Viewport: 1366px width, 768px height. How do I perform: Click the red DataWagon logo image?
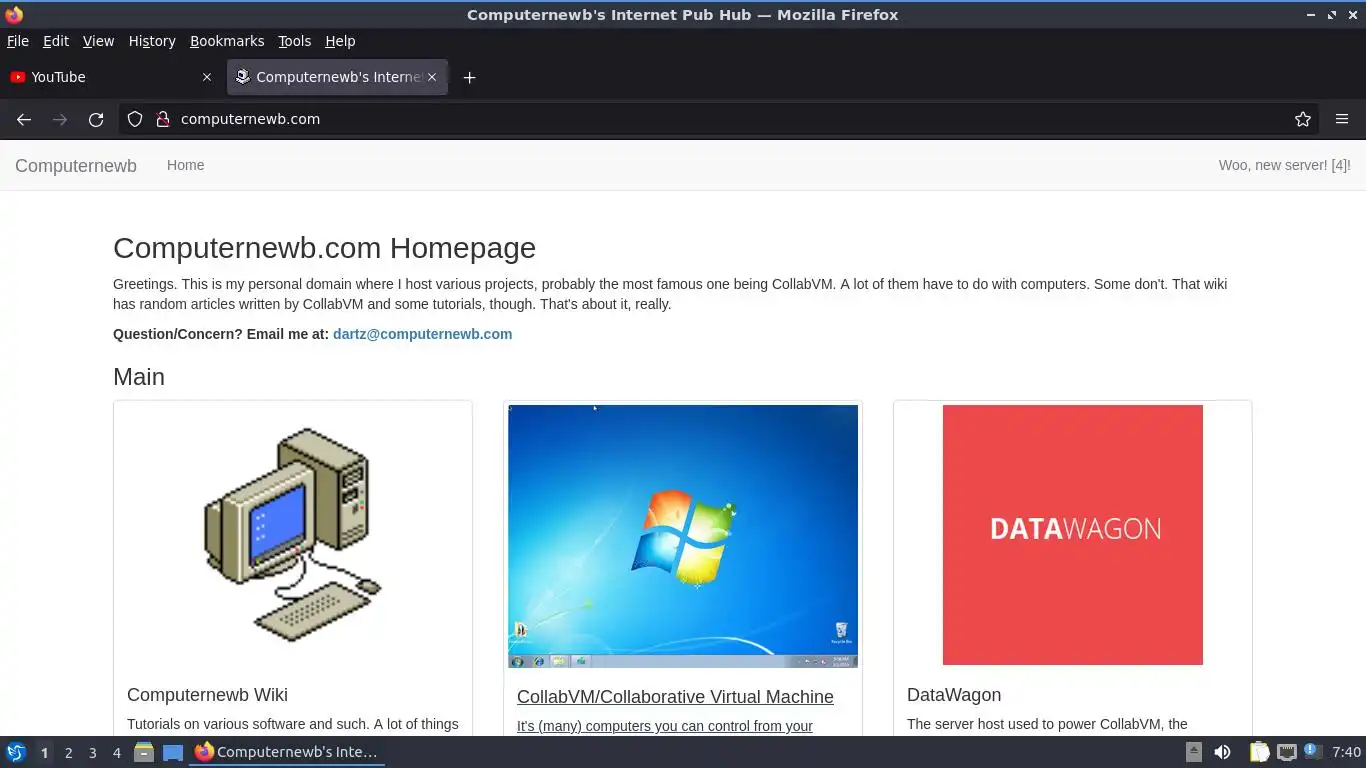(x=1073, y=535)
